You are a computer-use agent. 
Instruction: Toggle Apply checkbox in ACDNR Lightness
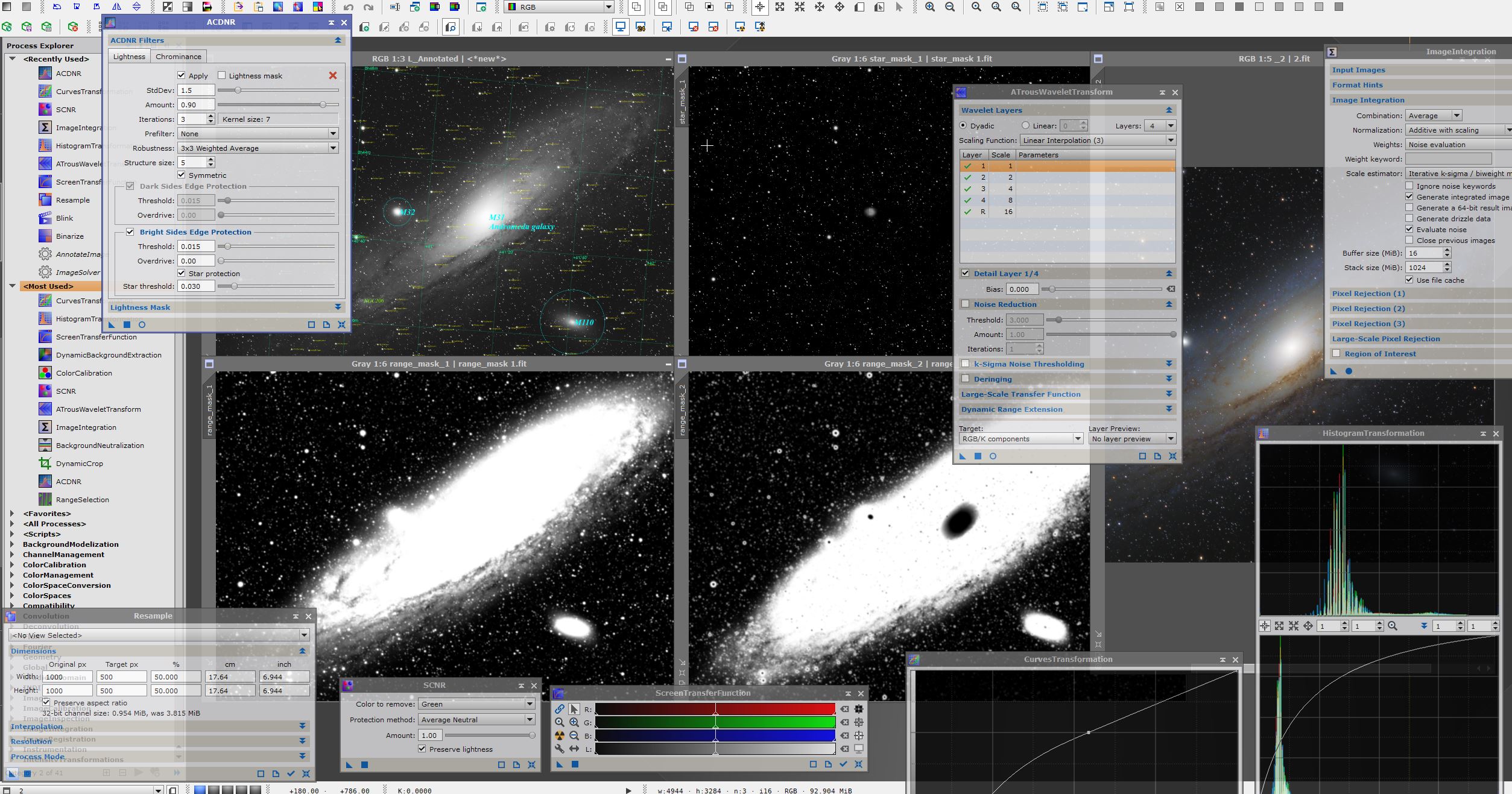181,75
